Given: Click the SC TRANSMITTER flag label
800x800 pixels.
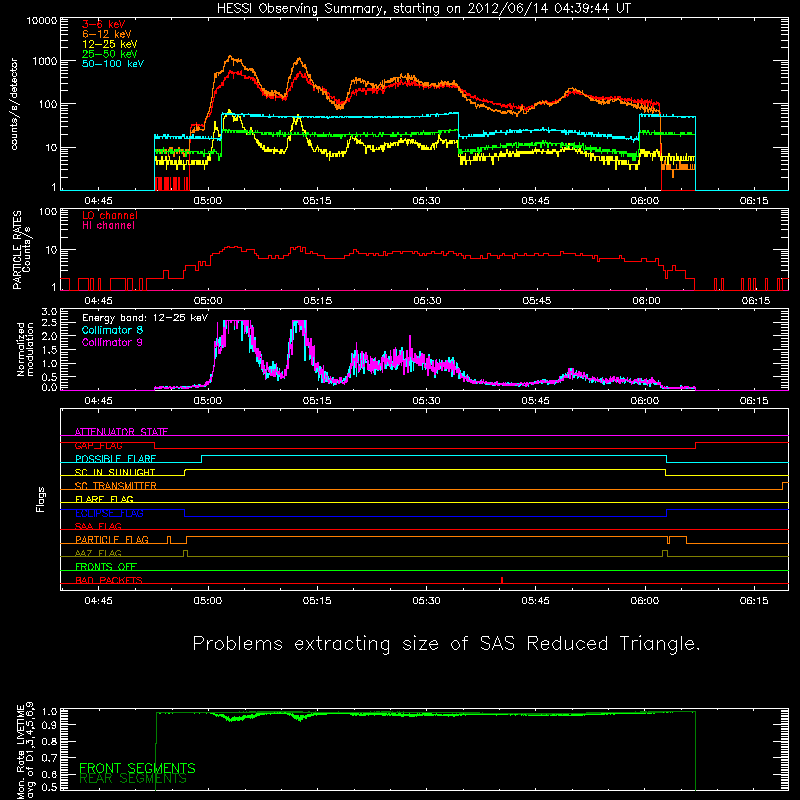Looking at the screenshot, I should [x=116, y=486].
